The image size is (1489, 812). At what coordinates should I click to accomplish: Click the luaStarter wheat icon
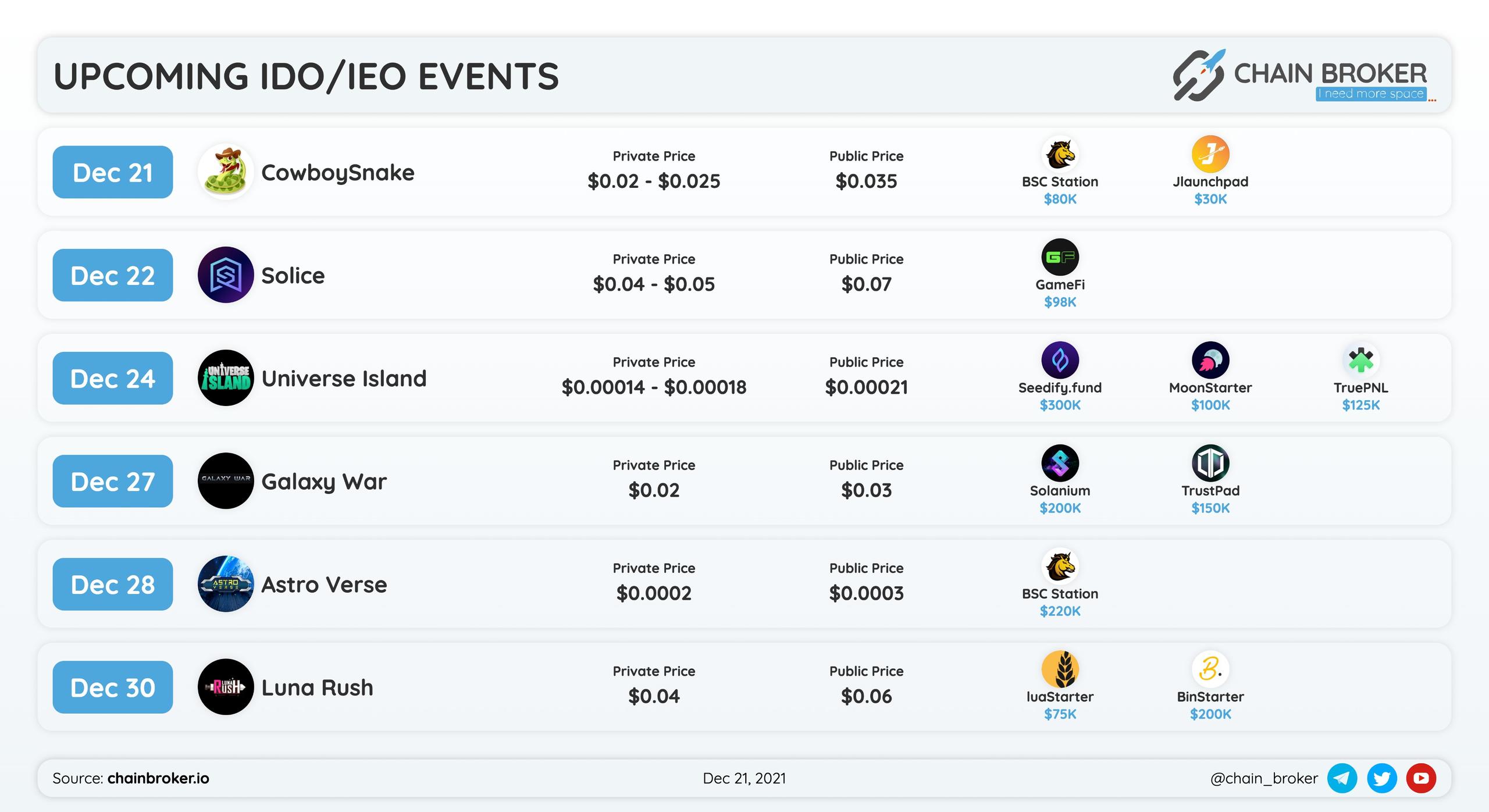point(1060,669)
